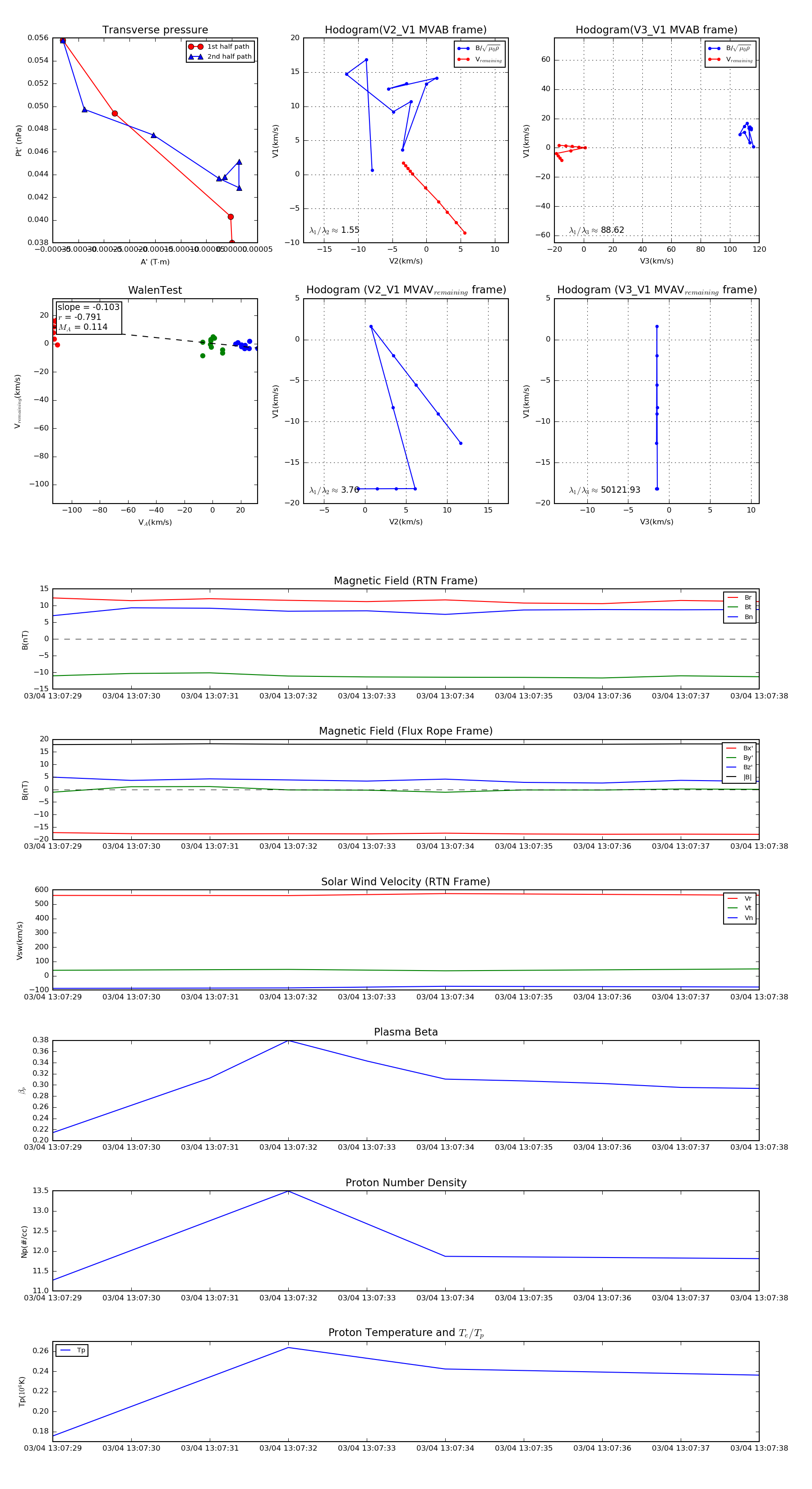Click the Magnetic Field (Flux Rope Frame) title
The width and height of the screenshot is (812, 1489).
click(x=406, y=731)
